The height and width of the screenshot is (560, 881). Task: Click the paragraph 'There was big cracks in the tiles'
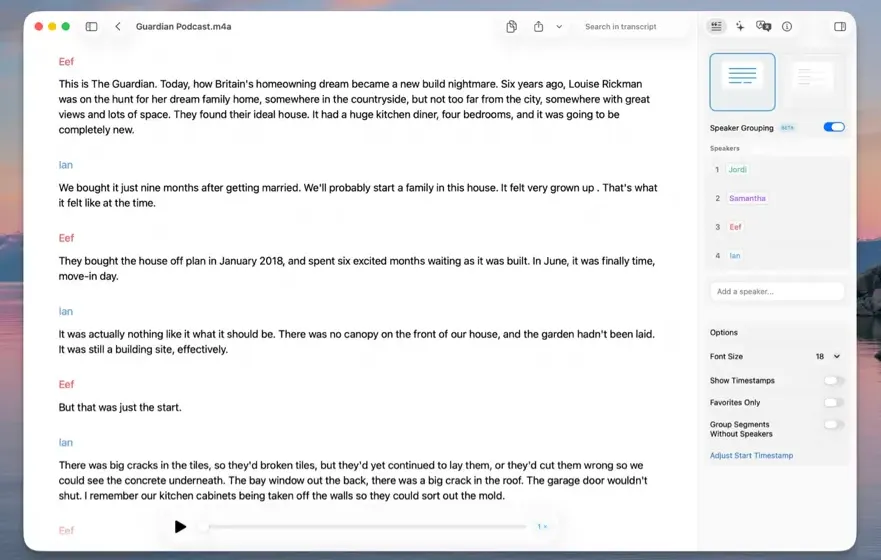(x=353, y=480)
